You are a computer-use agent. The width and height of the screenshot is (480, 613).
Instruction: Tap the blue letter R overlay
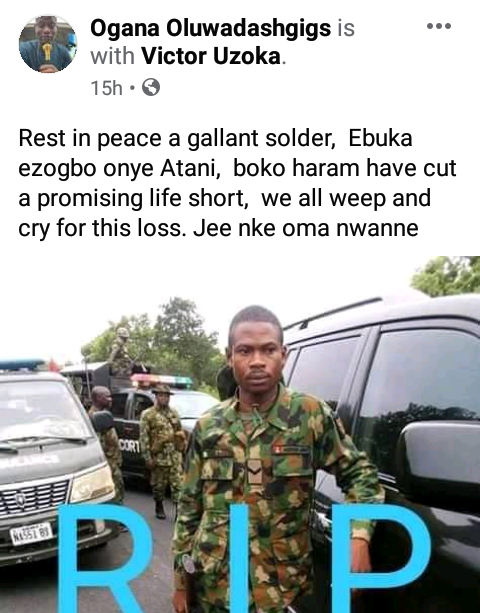[x=106, y=558]
